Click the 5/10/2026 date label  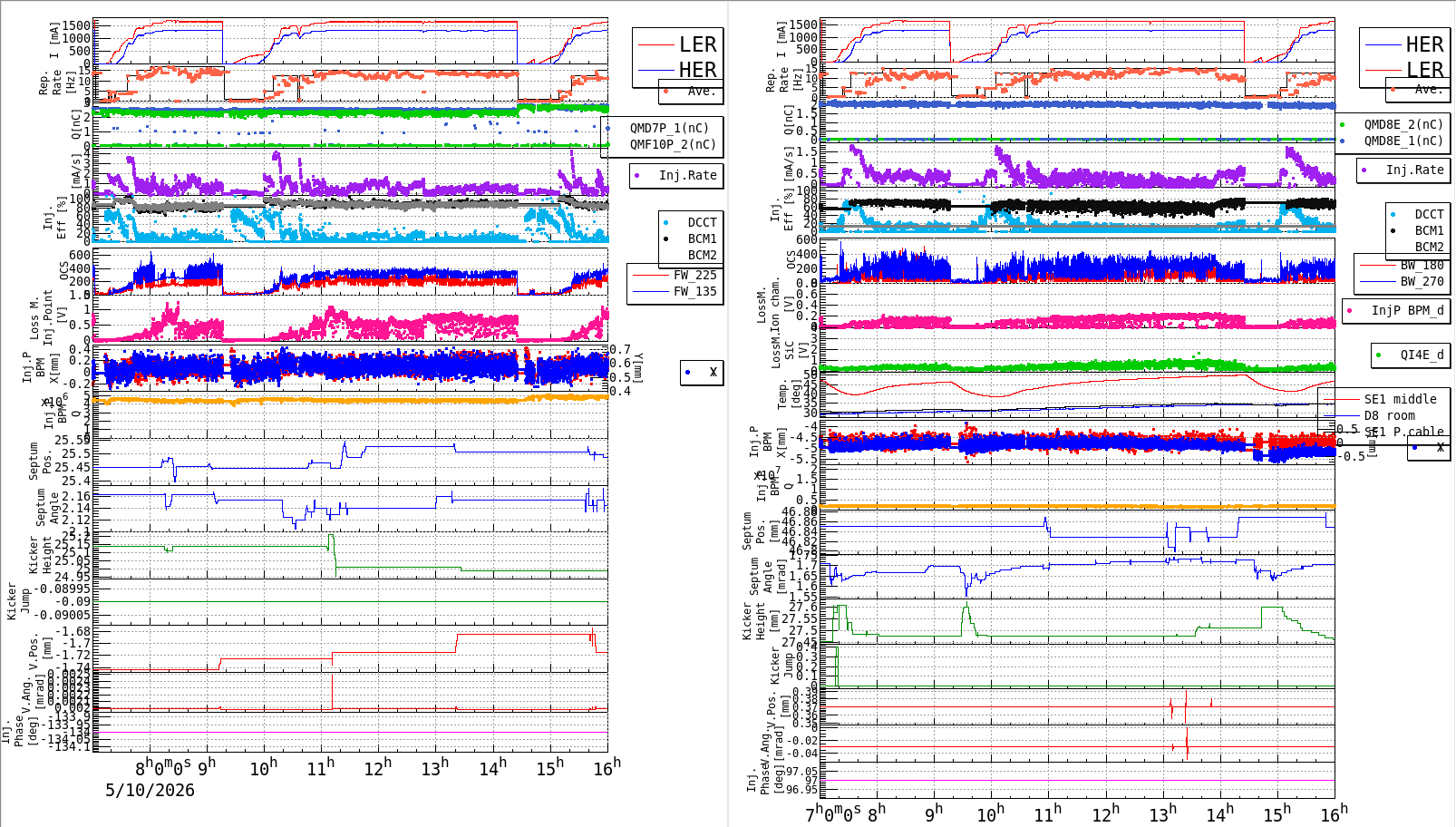tap(150, 791)
